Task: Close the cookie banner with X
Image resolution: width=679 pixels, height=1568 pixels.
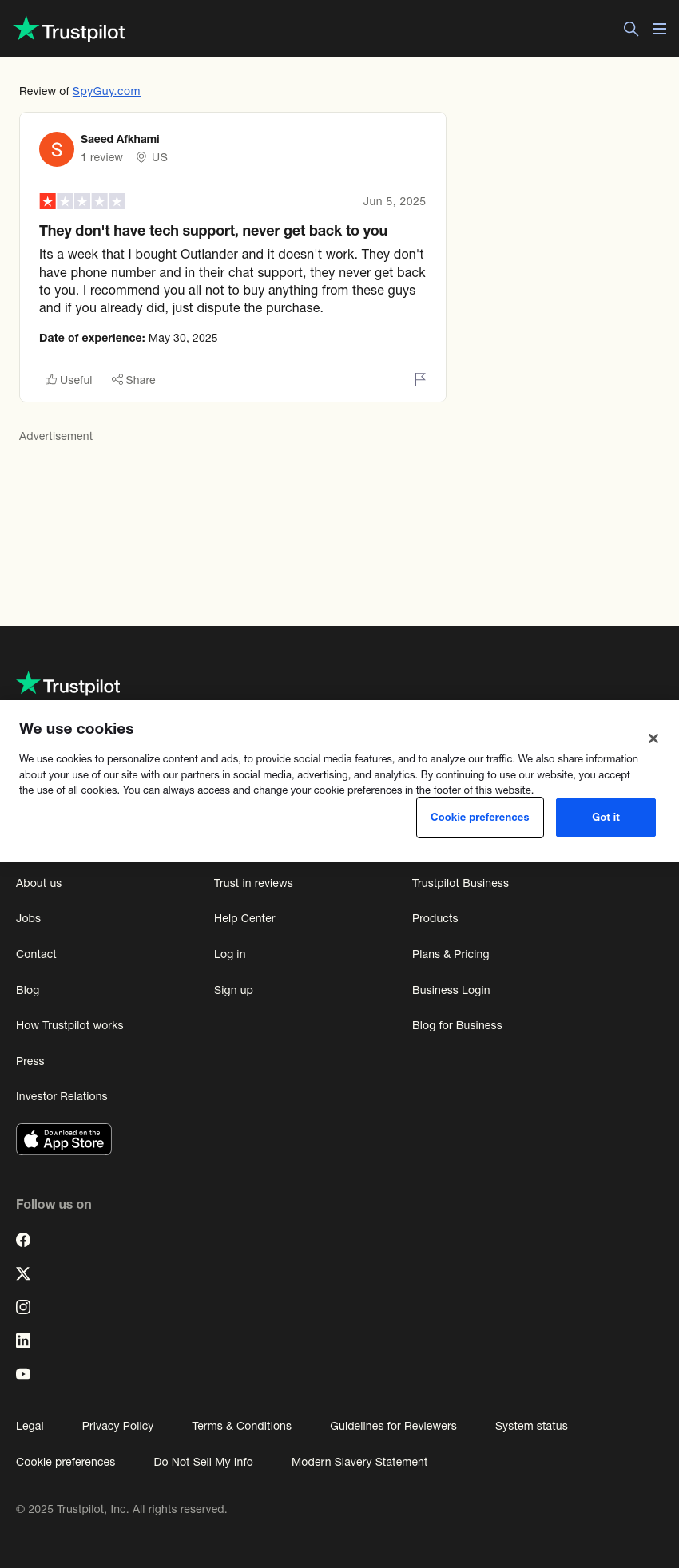Action: click(x=653, y=738)
